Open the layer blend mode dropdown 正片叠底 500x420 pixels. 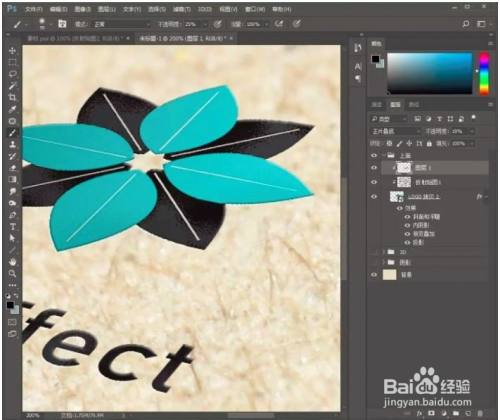(395, 131)
